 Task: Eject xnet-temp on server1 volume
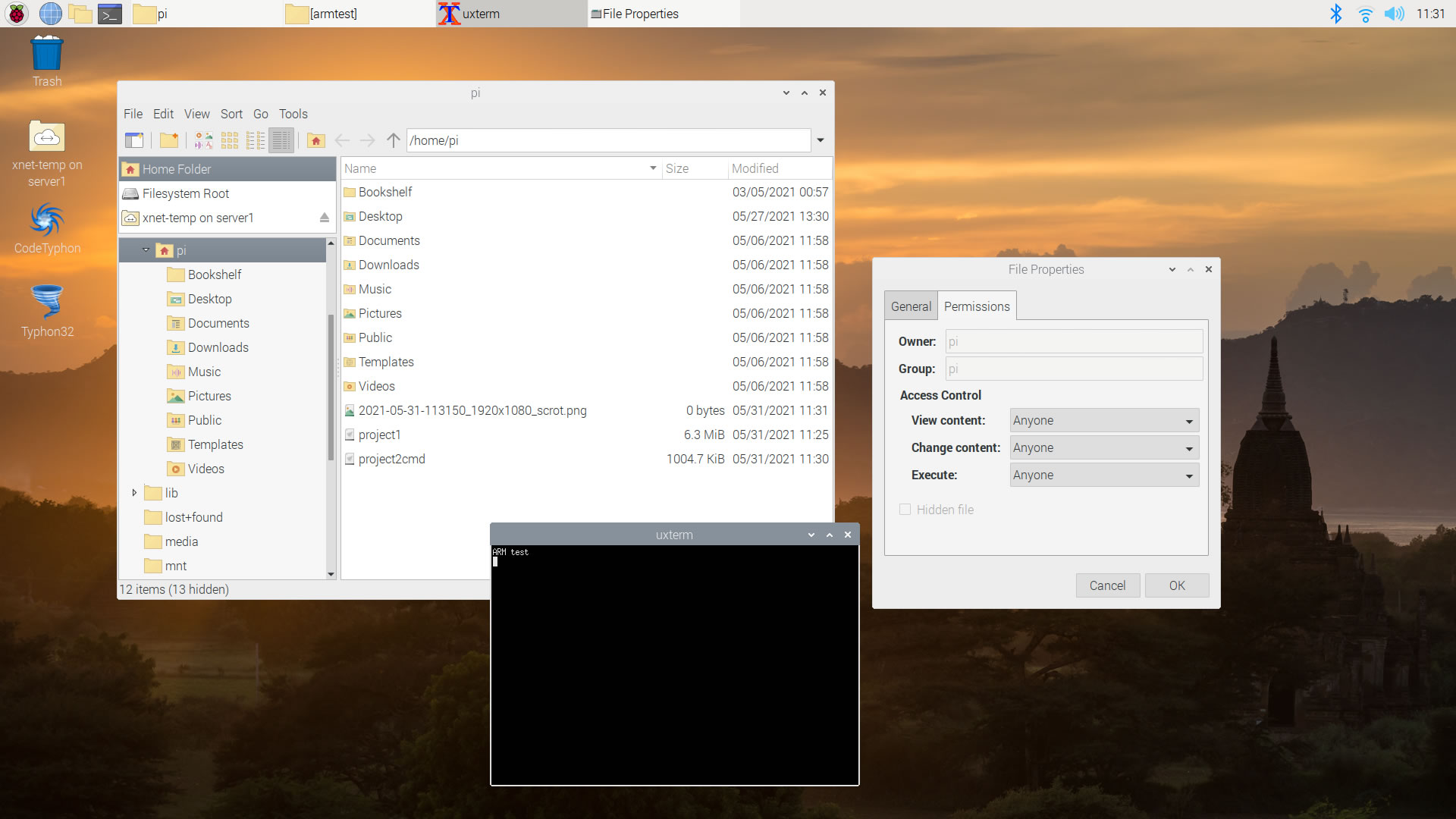(325, 218)
